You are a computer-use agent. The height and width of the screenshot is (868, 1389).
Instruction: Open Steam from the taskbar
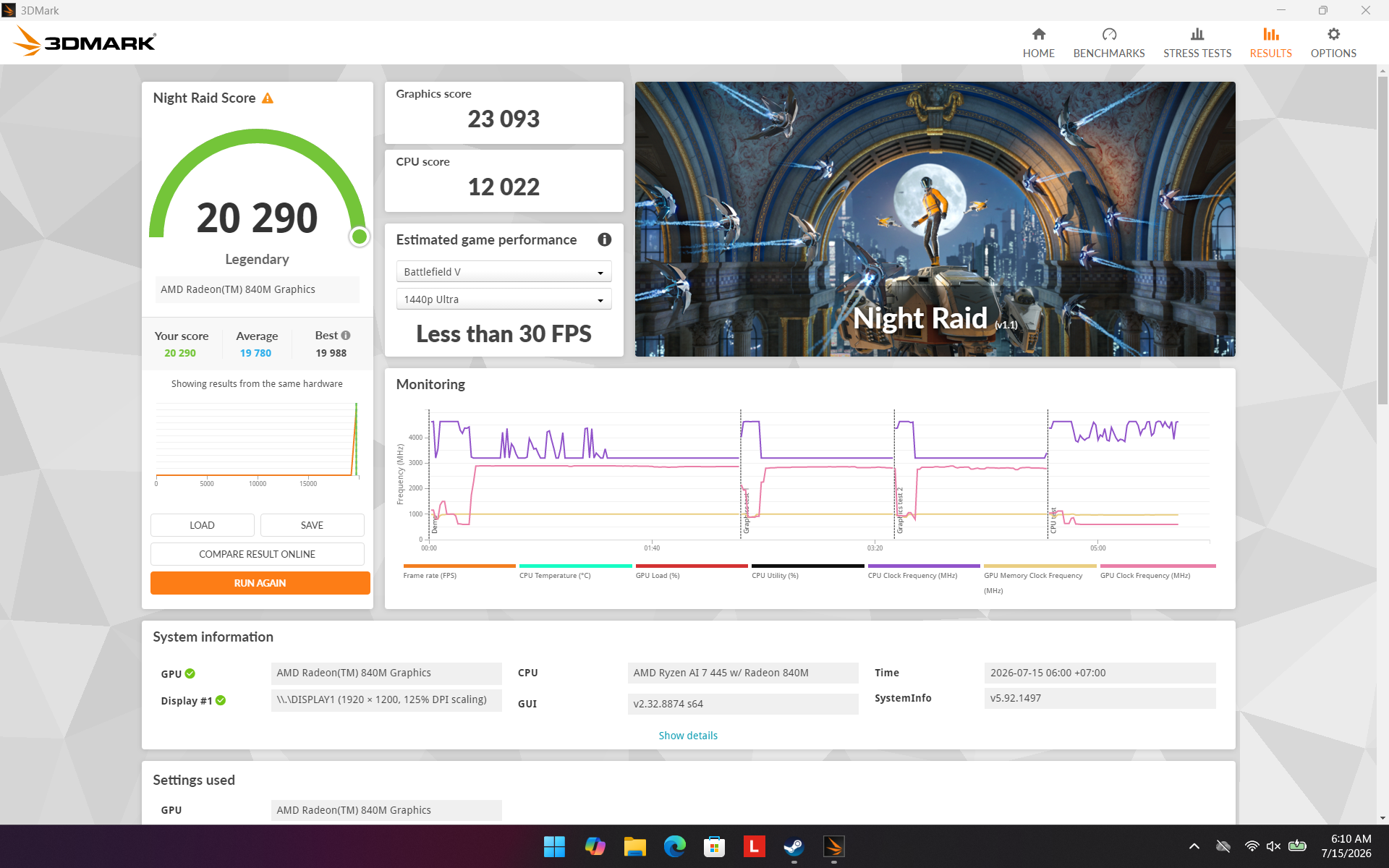pyautogui.click(x=794, y=846)
